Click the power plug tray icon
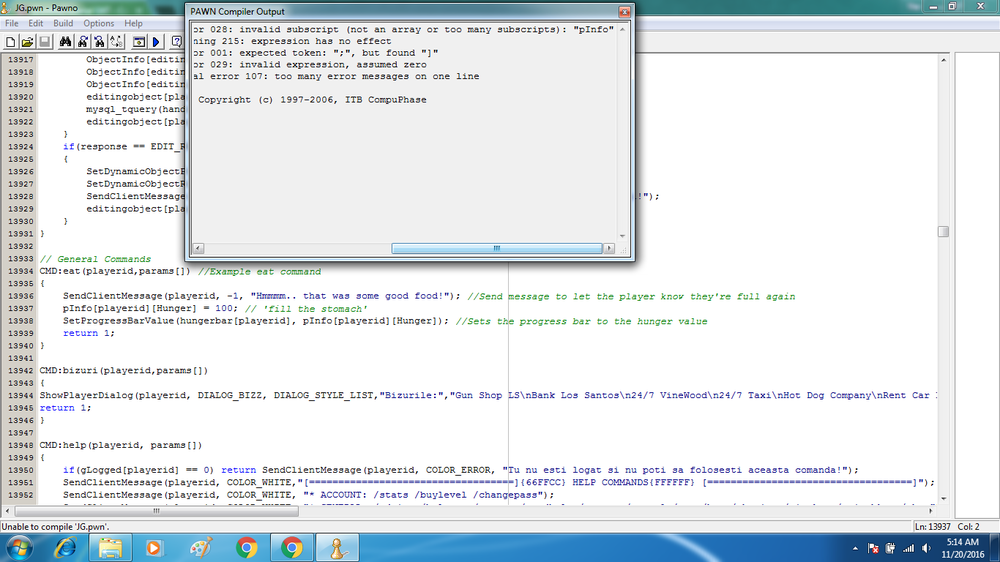This screenshot has height=562, width=1000. click(x=890, y=549)
